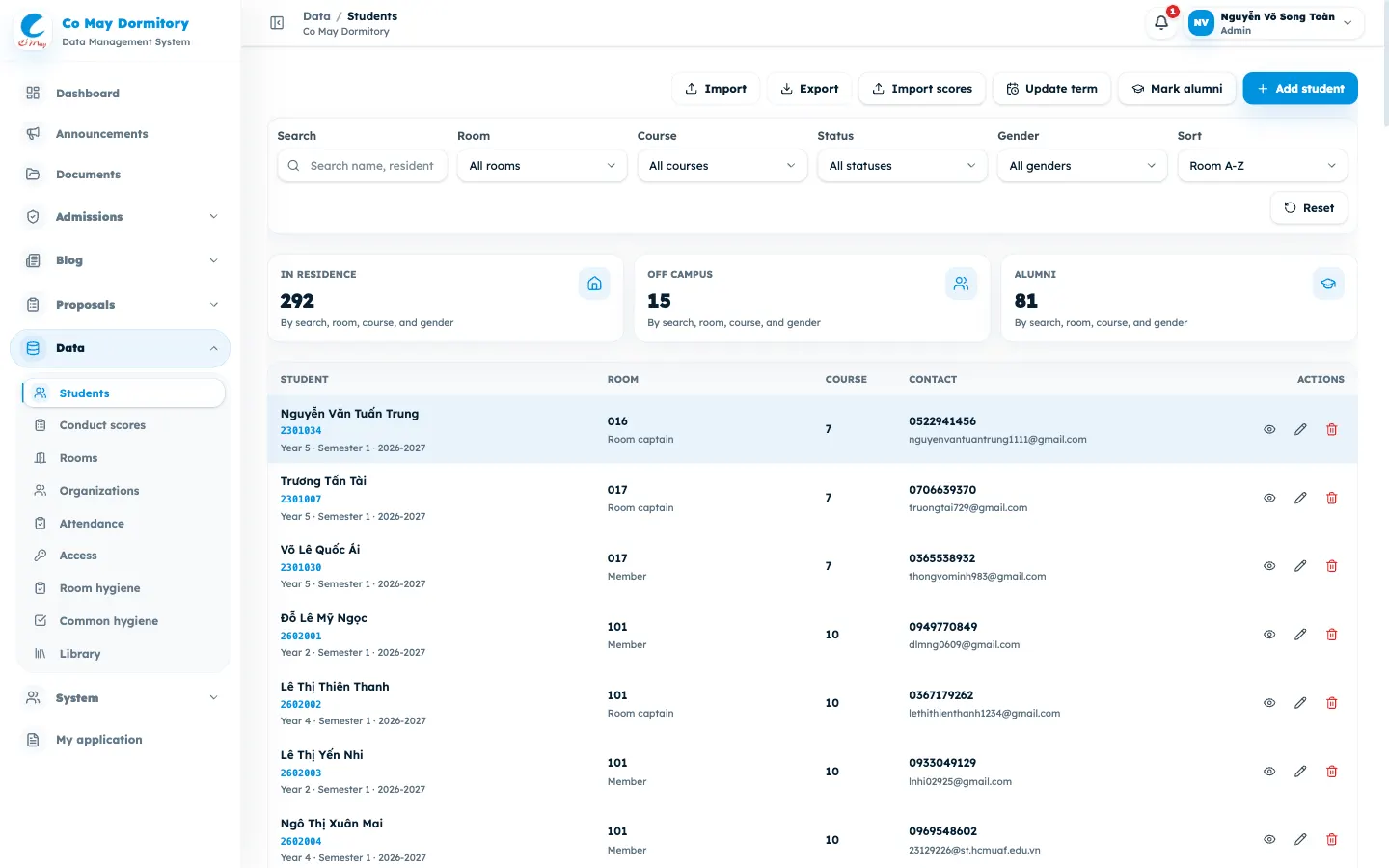
Task: Show Lê Thị Thiên Thanh's details eye icon
Action: [x=1269, y=703]
